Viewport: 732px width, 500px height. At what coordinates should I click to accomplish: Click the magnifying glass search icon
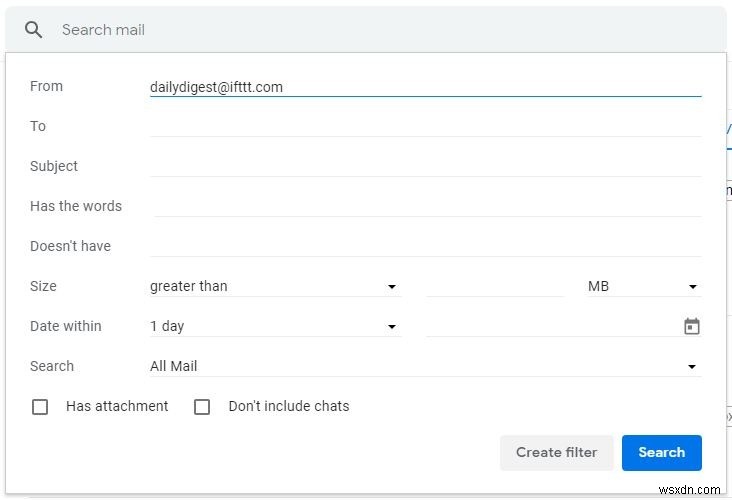(34, 30)
